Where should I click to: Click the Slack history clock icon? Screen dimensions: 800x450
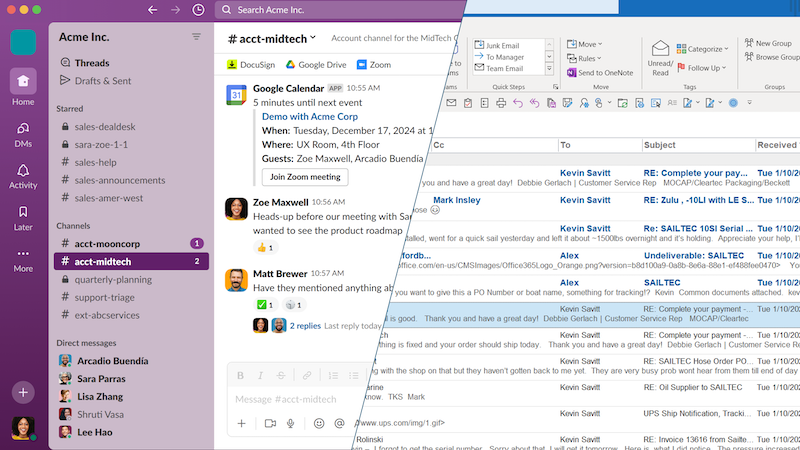pos(198,10)
